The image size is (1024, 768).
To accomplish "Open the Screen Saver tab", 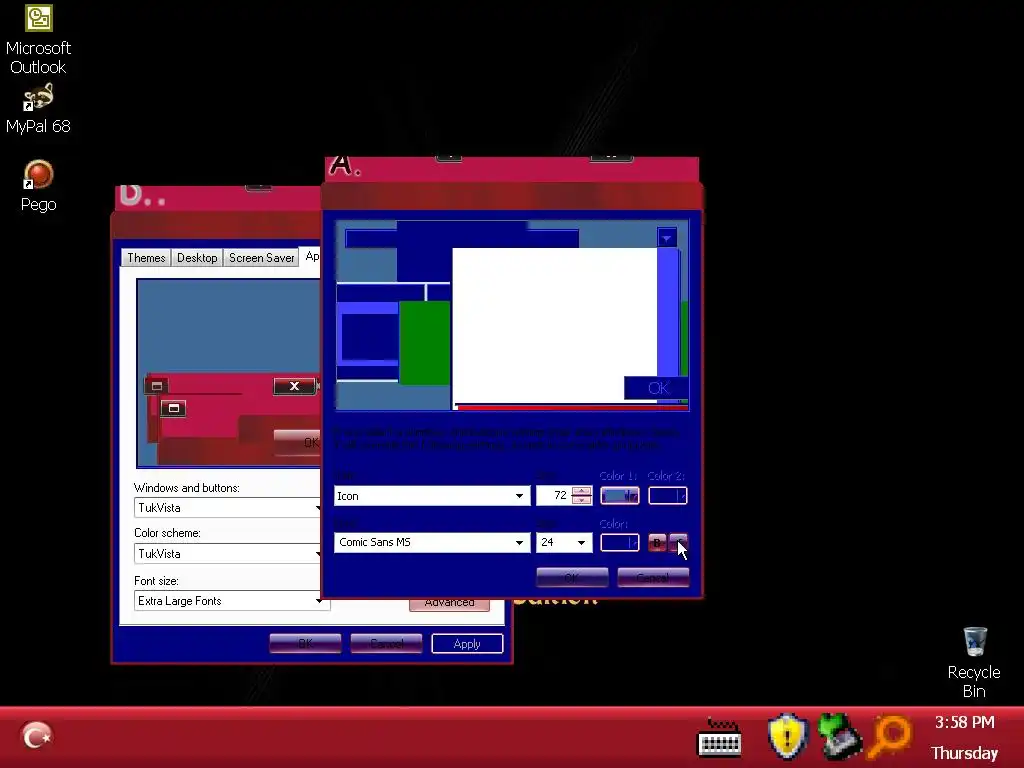I will (x=261, y=257).
